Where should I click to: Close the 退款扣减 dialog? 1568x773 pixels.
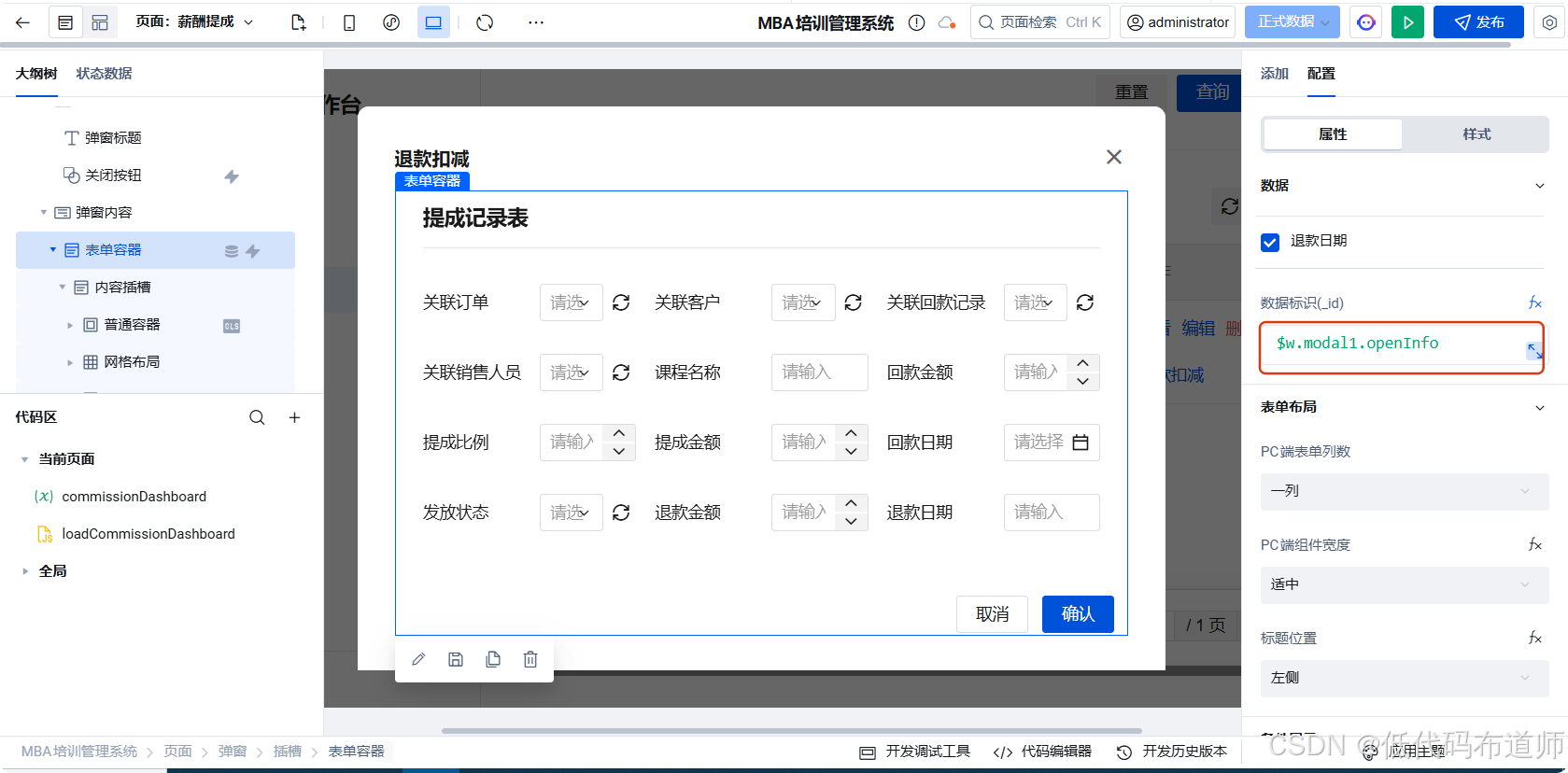[1114, 157]
